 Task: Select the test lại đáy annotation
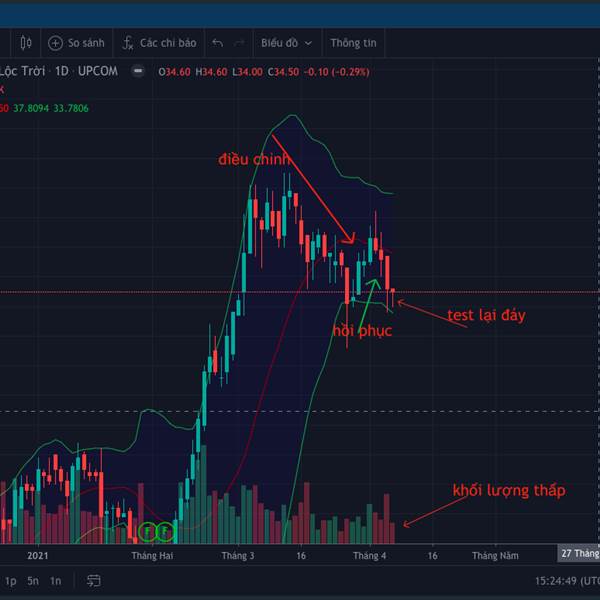pyautogui.click(x=486, y=315)
